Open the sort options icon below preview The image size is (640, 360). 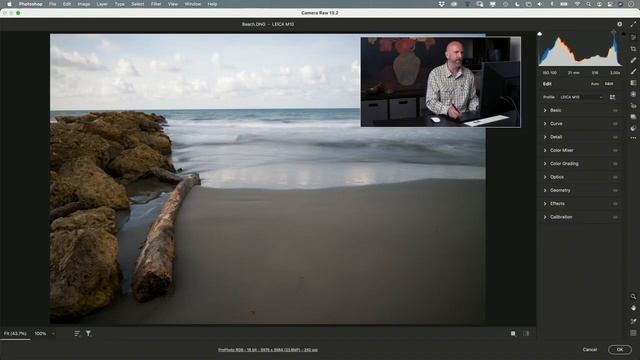click(77, 333)
